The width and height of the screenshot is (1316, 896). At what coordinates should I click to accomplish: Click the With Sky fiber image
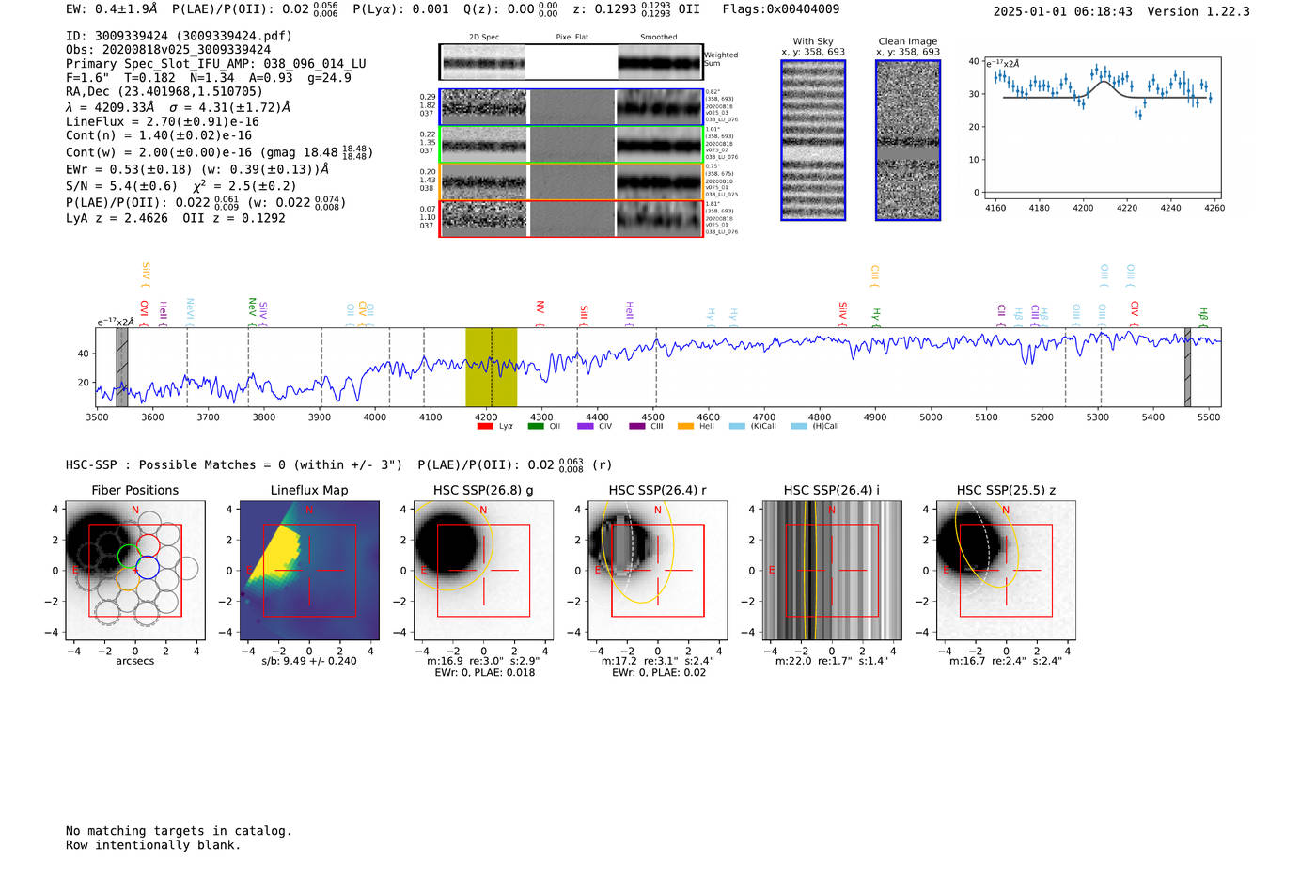coord(813,140)
